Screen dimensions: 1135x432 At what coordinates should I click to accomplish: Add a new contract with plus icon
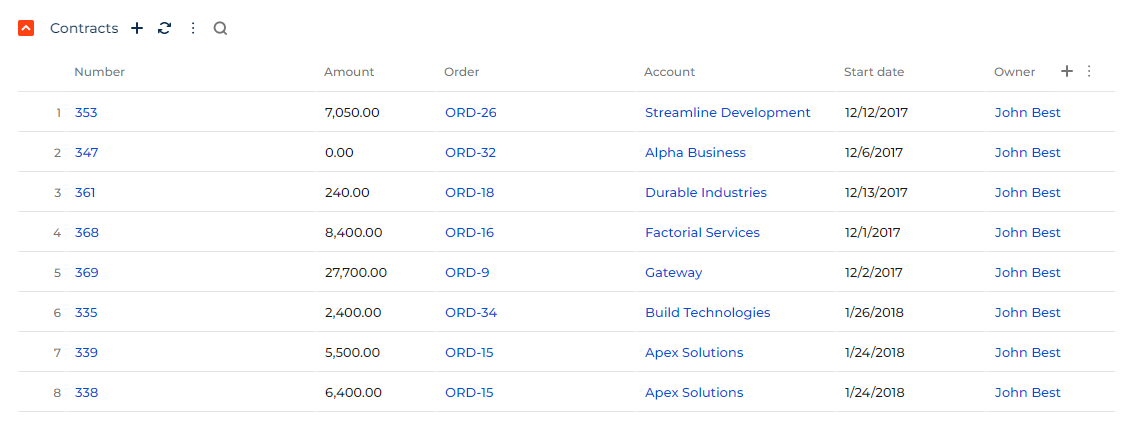click(x=137, y=28)
